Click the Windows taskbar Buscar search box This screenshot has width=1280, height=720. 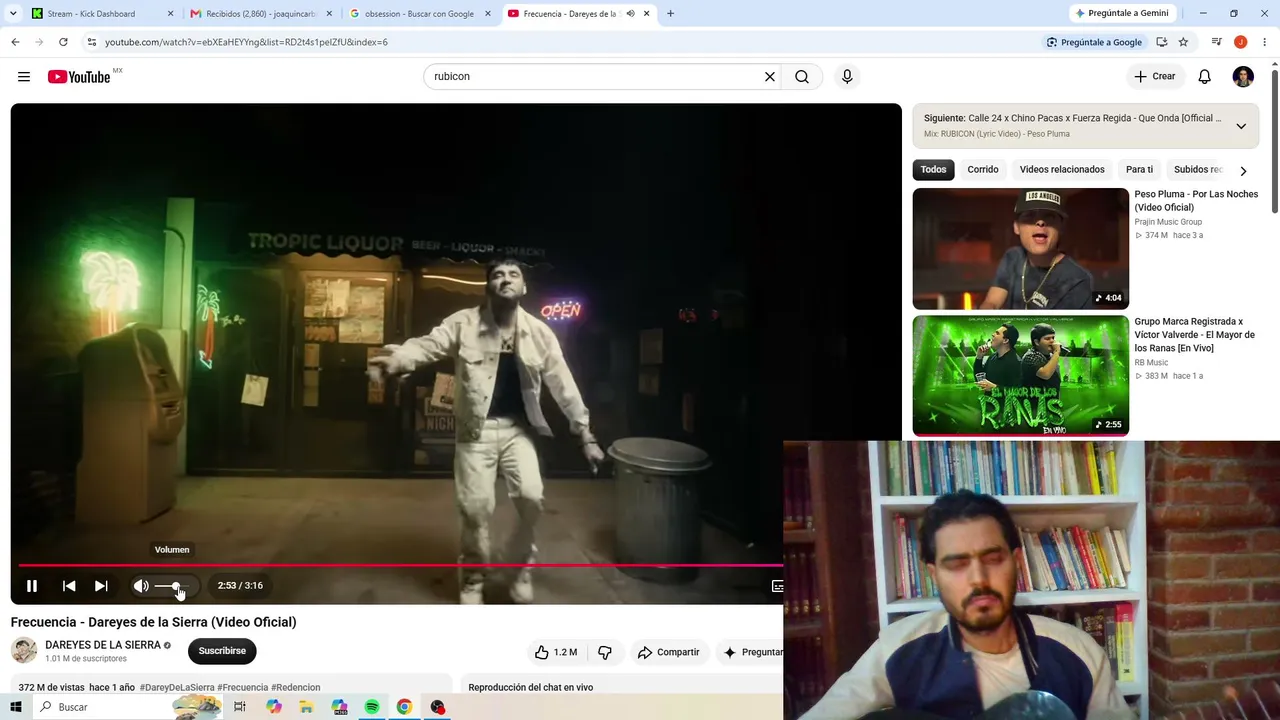[127, 707]
